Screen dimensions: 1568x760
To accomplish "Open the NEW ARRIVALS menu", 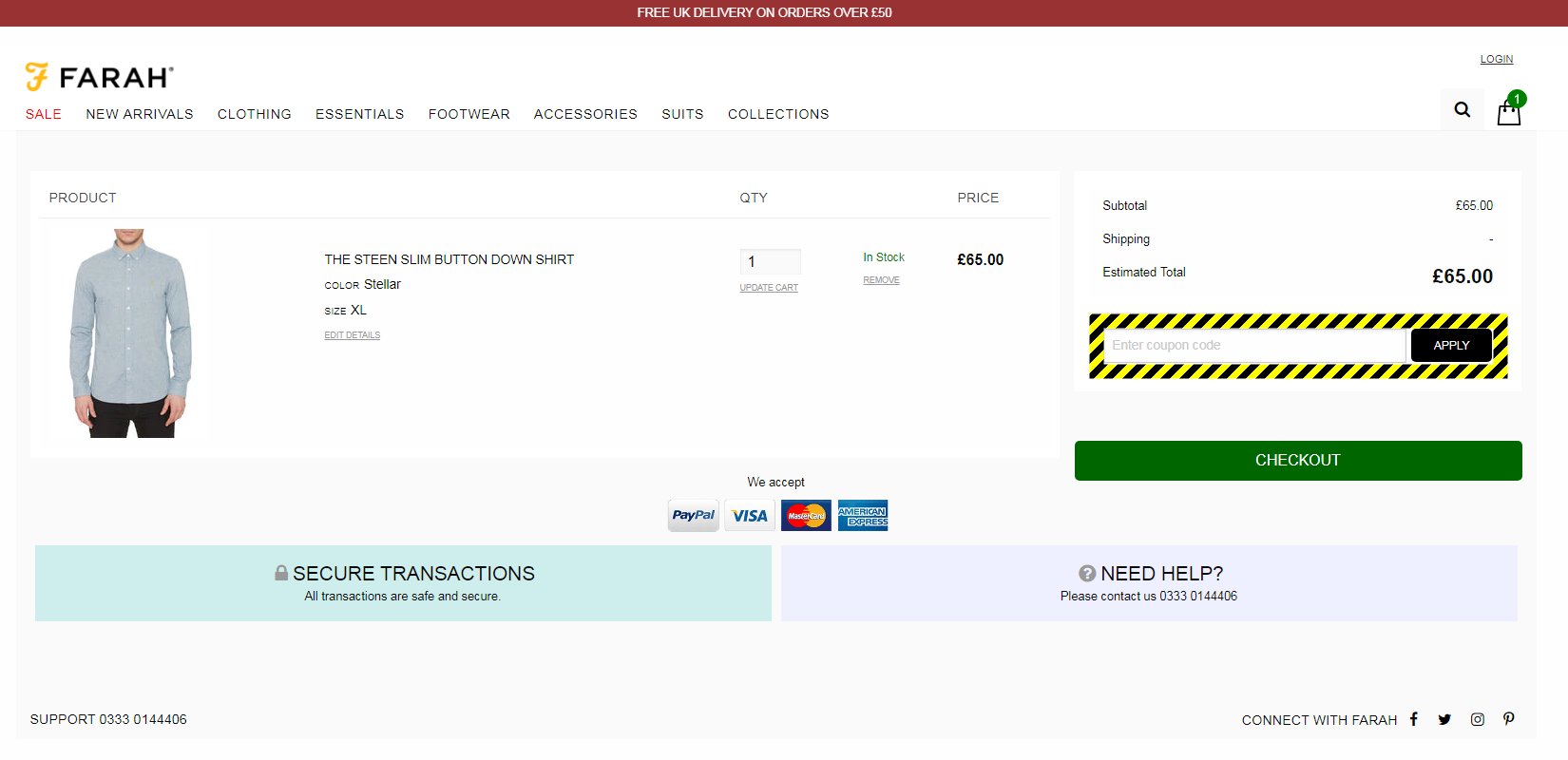I will (140, 114).
